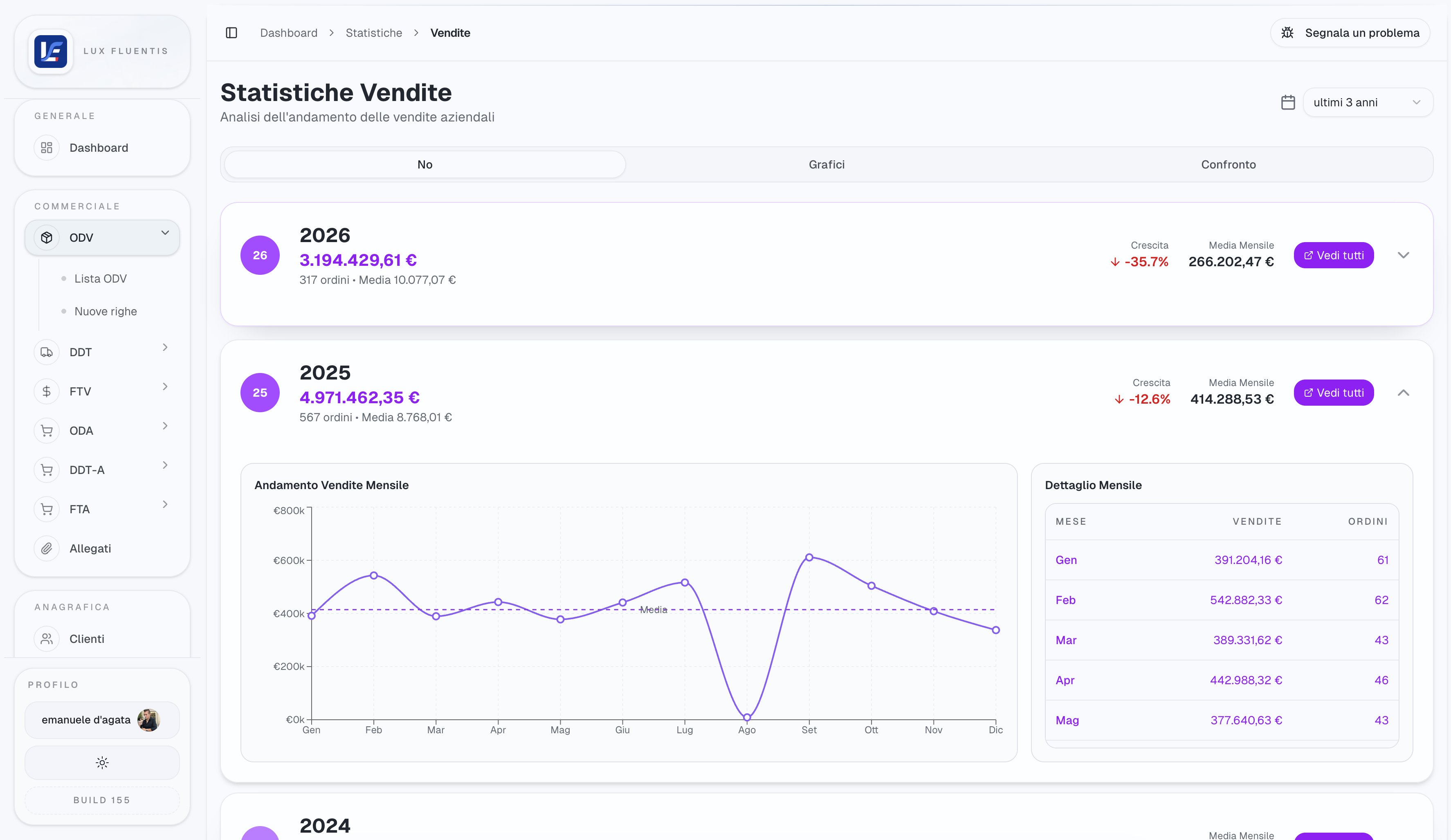The width and height of the screenshot is (1451, 840).
Task: Open the Dashboard grid icon
Action: [x=47, y=148]
